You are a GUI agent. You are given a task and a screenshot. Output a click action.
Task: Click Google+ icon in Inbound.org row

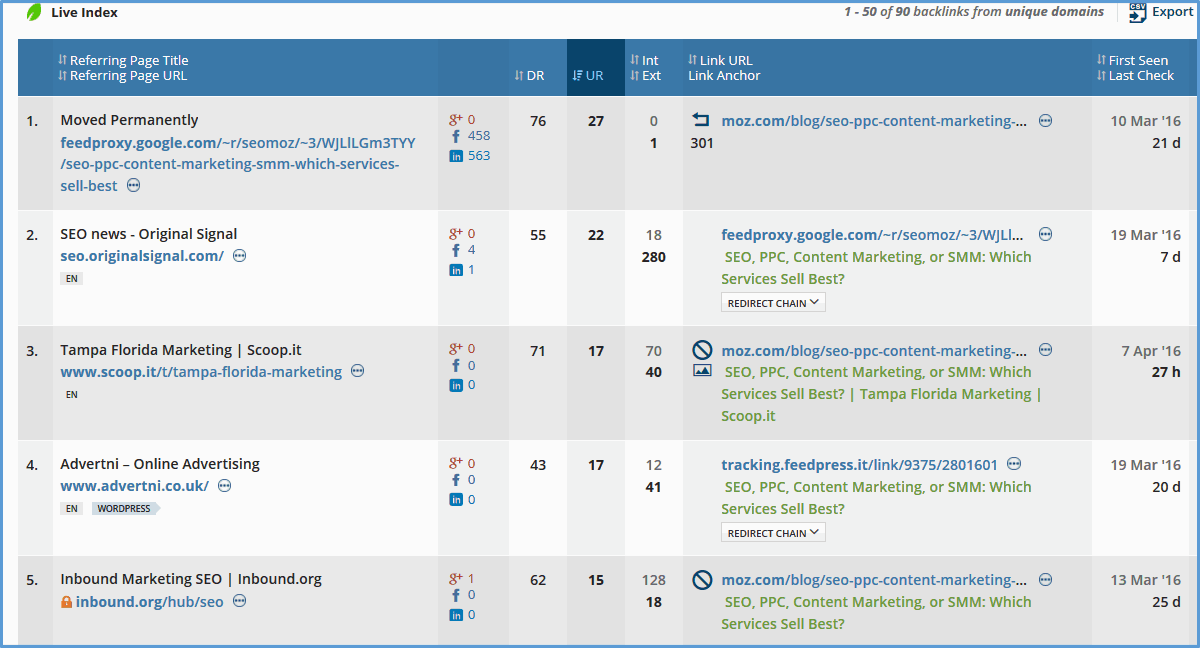pos(455,578)
